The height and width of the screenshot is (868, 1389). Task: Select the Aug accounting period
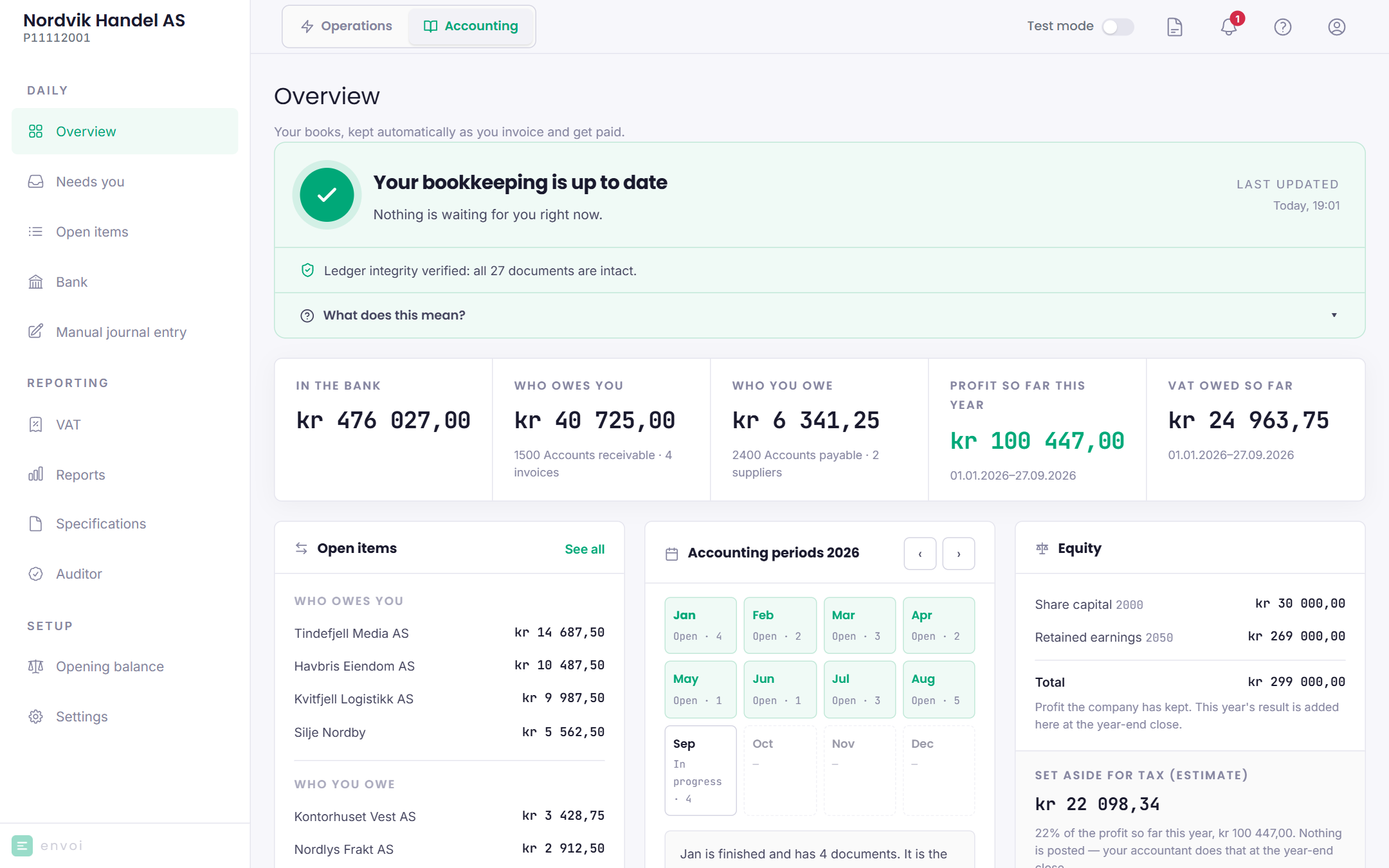point(939,689)
